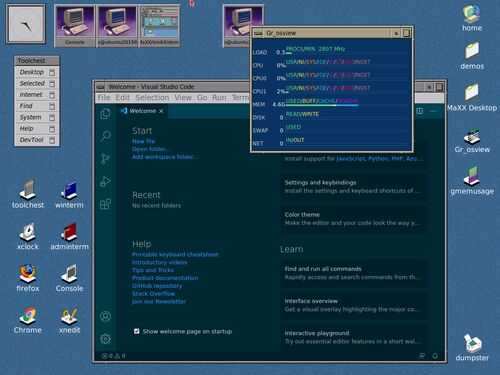The image size is (500, 375).
Task: Select the Welcome tab
Action: [142, 111]
